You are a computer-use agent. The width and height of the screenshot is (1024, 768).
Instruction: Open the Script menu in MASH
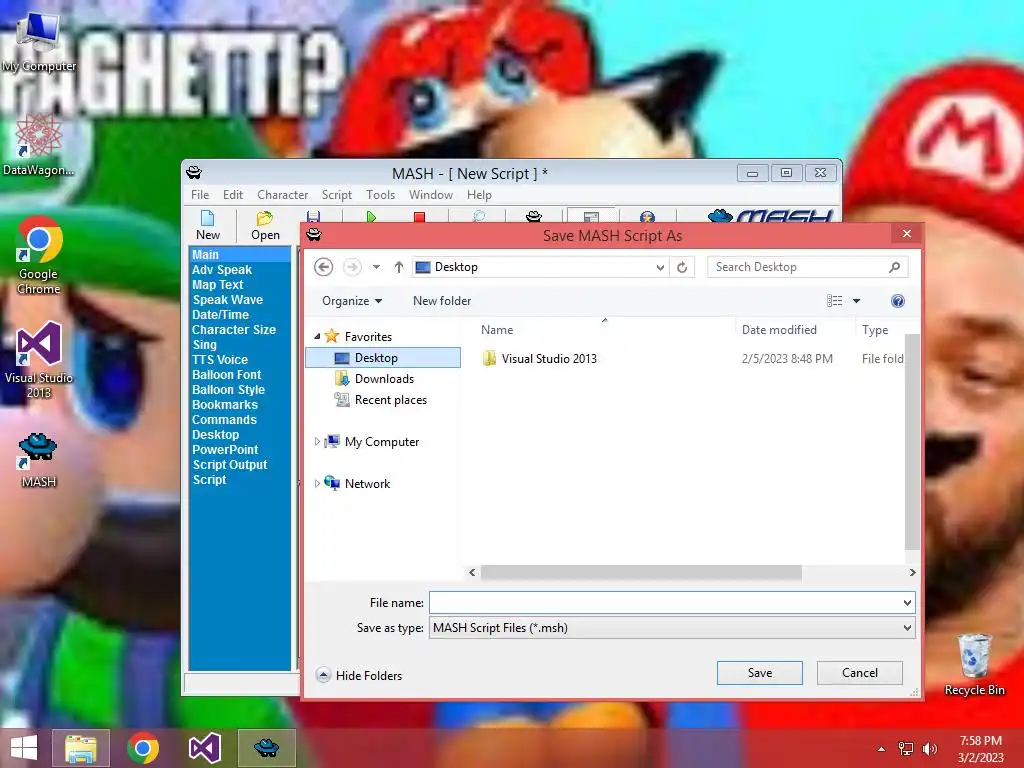[336, 195]
